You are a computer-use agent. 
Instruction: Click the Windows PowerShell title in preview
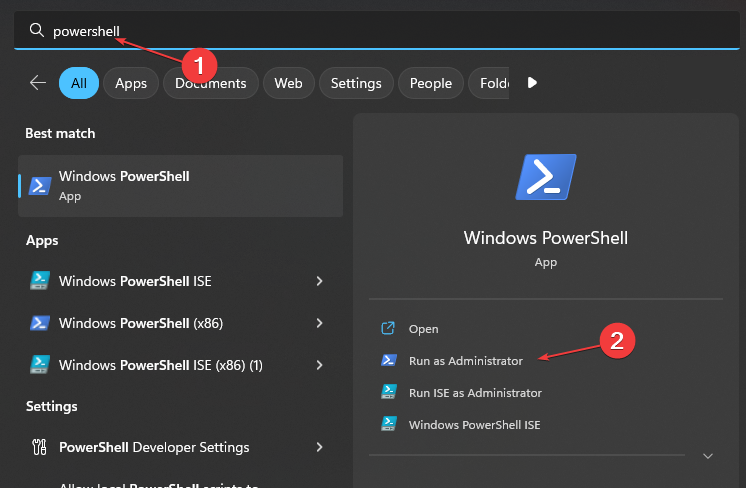tap(546, 238)
